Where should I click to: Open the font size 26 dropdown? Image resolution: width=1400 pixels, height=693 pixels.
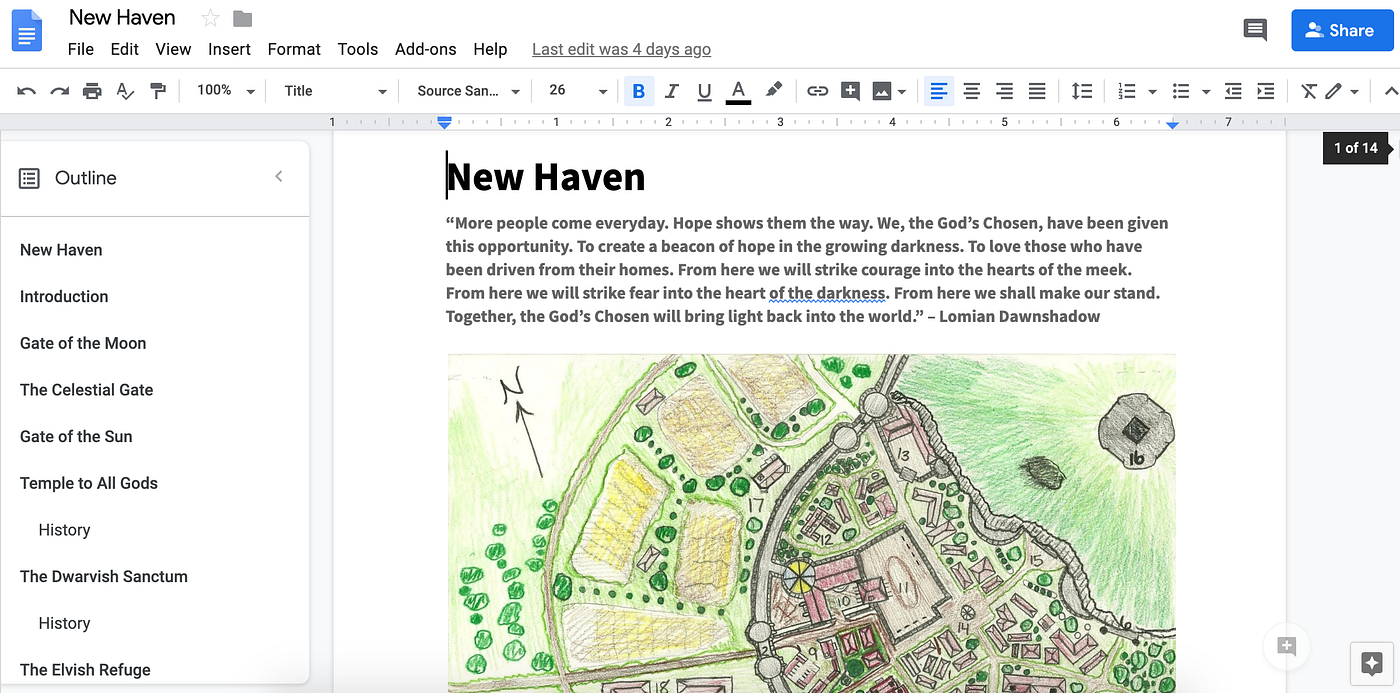[577, 91]
